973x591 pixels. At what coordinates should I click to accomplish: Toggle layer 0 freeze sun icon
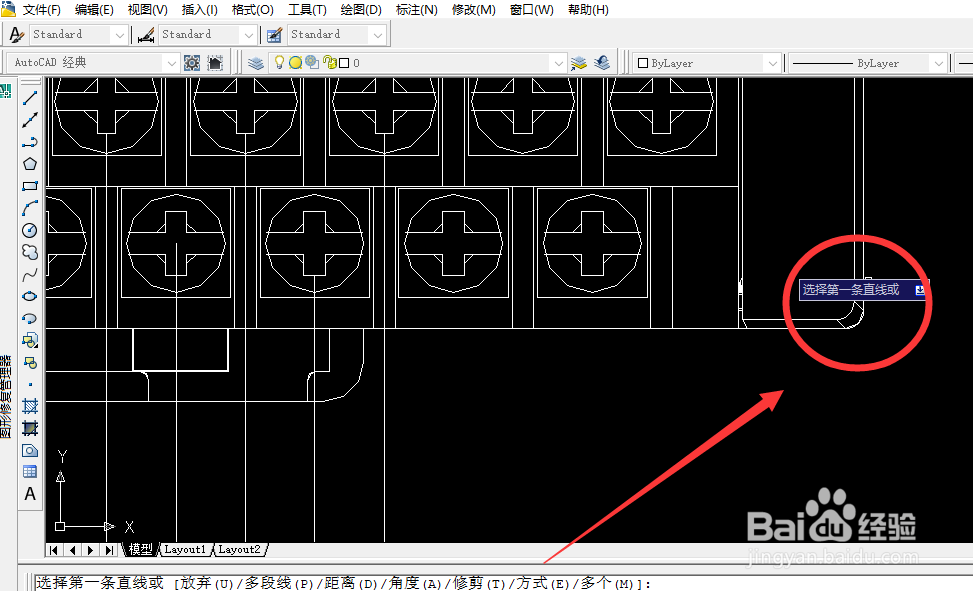[295, 63]
